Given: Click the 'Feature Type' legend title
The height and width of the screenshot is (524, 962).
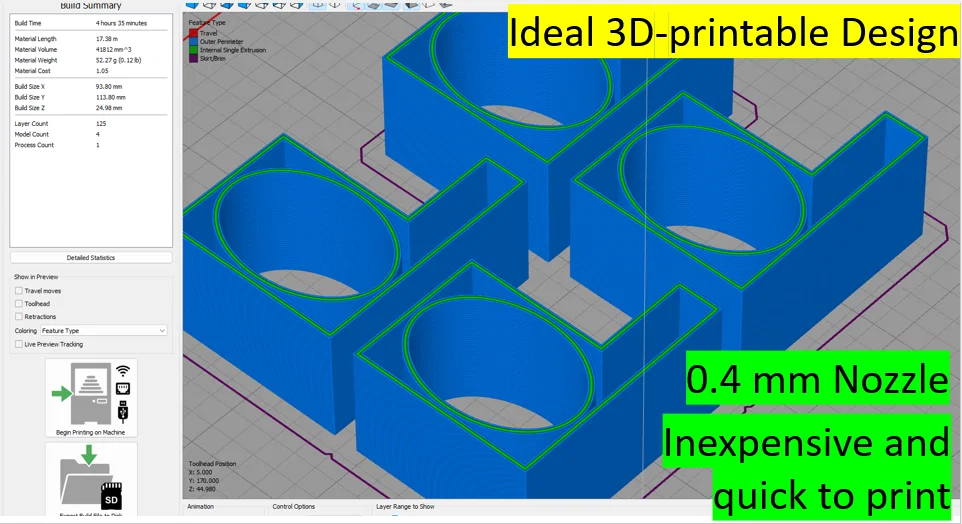Looking at the screenshot, I should [x=207, y=23].
